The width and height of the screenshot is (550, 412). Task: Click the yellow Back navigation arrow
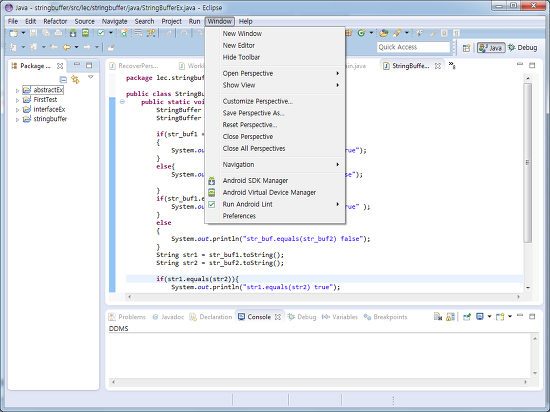tap(66, 47)
